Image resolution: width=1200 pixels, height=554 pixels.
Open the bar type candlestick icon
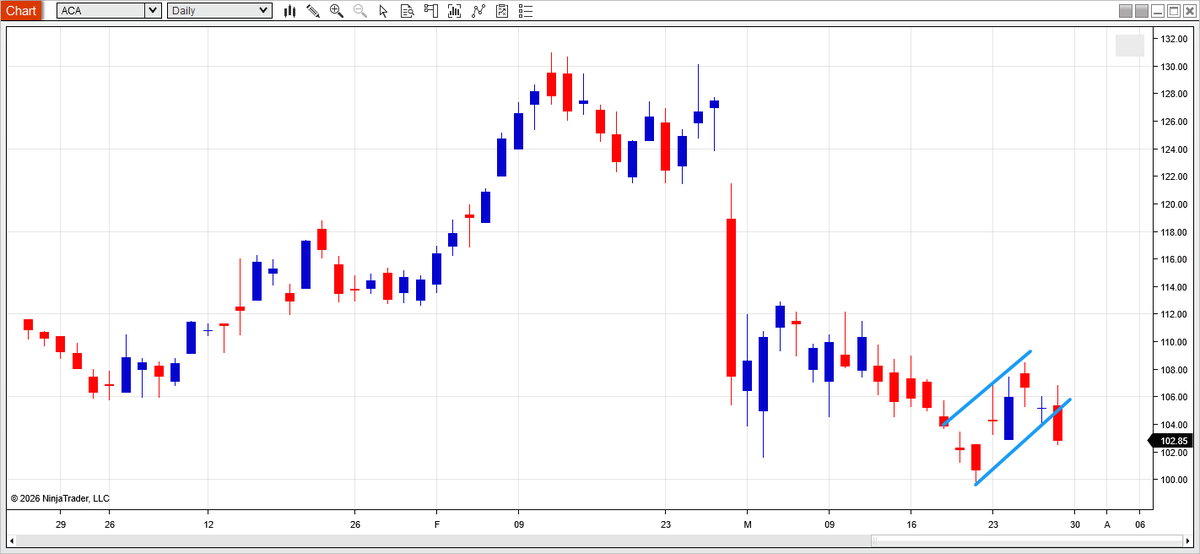click(x=290, y=11)
